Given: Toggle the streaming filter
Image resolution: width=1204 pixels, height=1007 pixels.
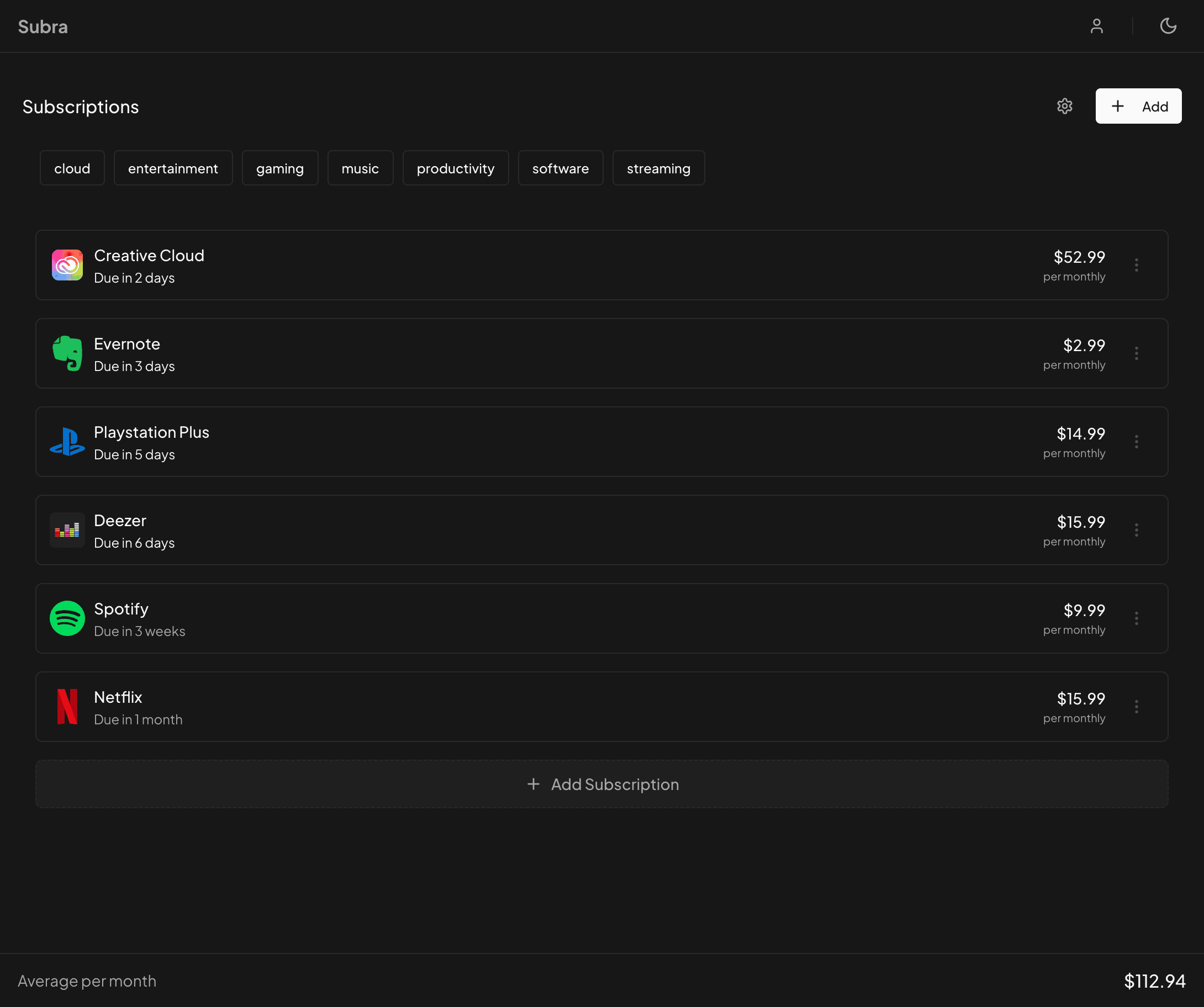Looking at the screenshot, I should tap(658, 168).
